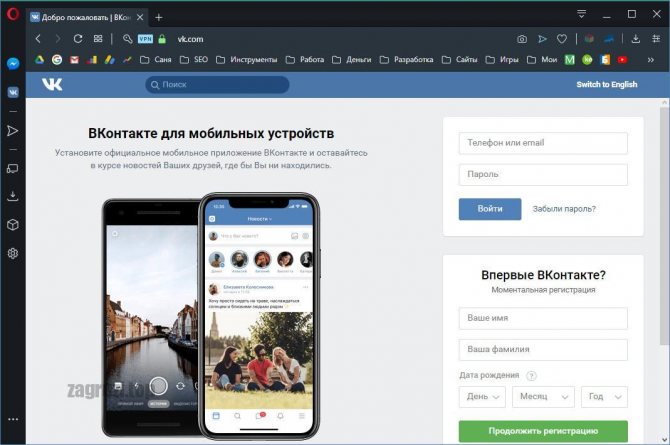Open Gmail bookmark icon
This screenshot has height=445, width=670.
click(x=74, y=60)
